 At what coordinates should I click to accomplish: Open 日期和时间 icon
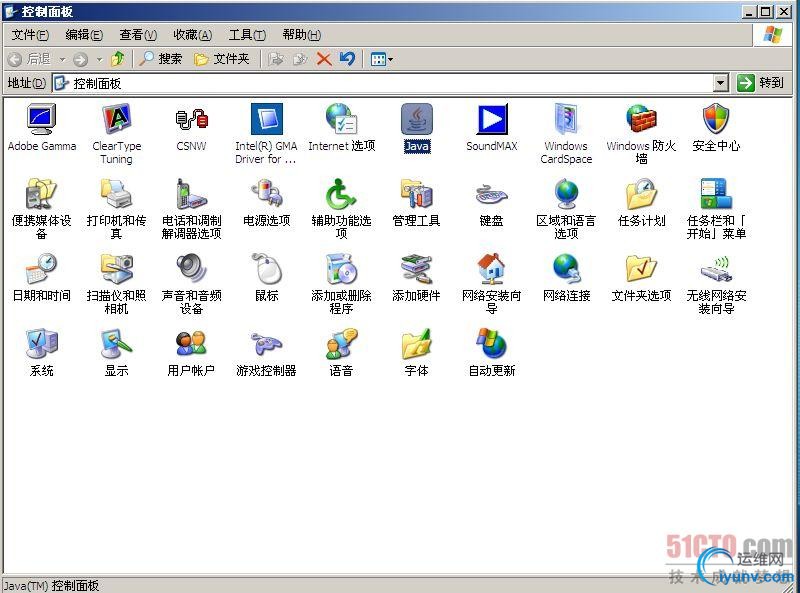(42, 269)
